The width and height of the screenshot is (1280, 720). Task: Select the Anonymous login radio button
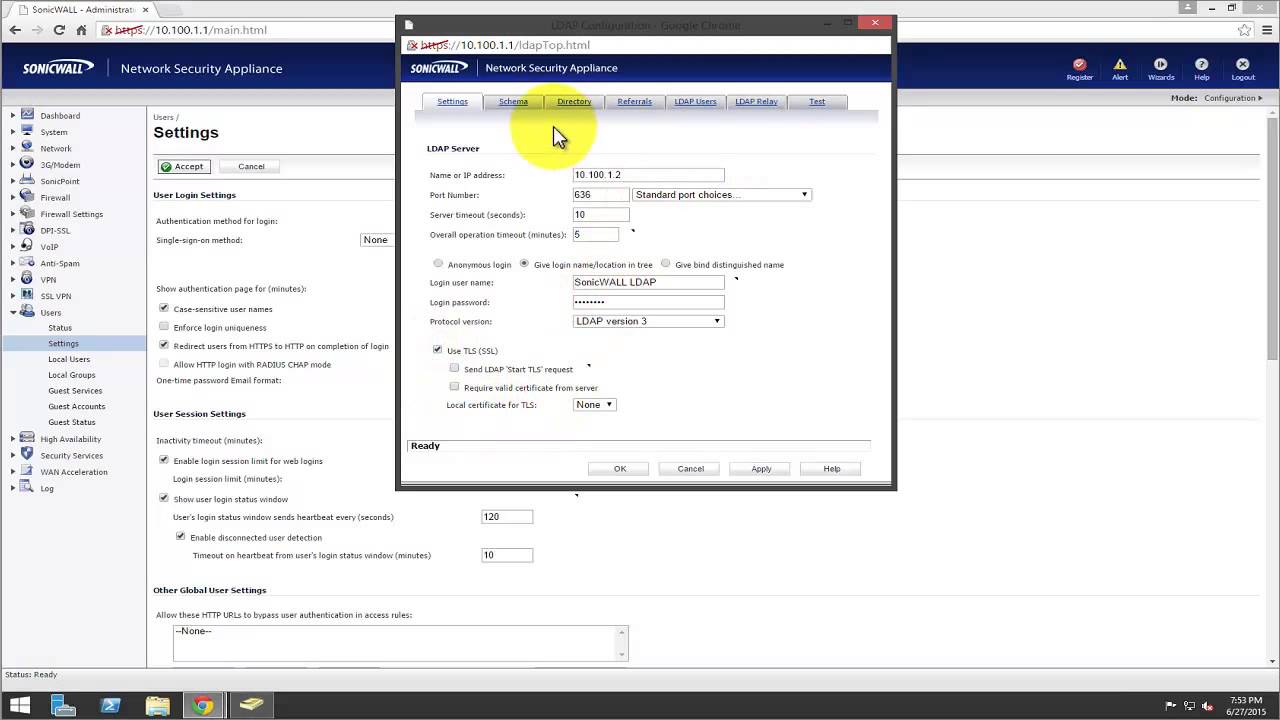(438, 264)
